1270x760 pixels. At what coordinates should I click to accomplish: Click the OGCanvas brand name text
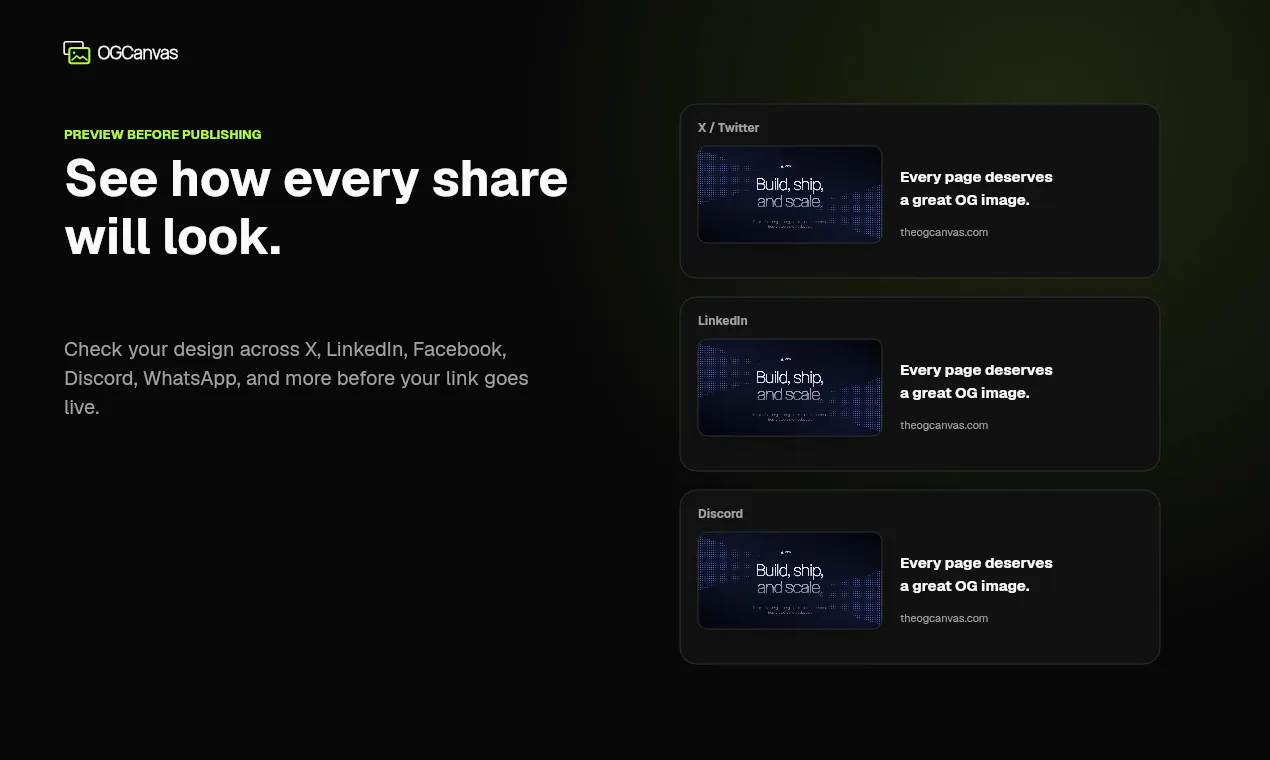pyautogui.click(x=138, y=53)
